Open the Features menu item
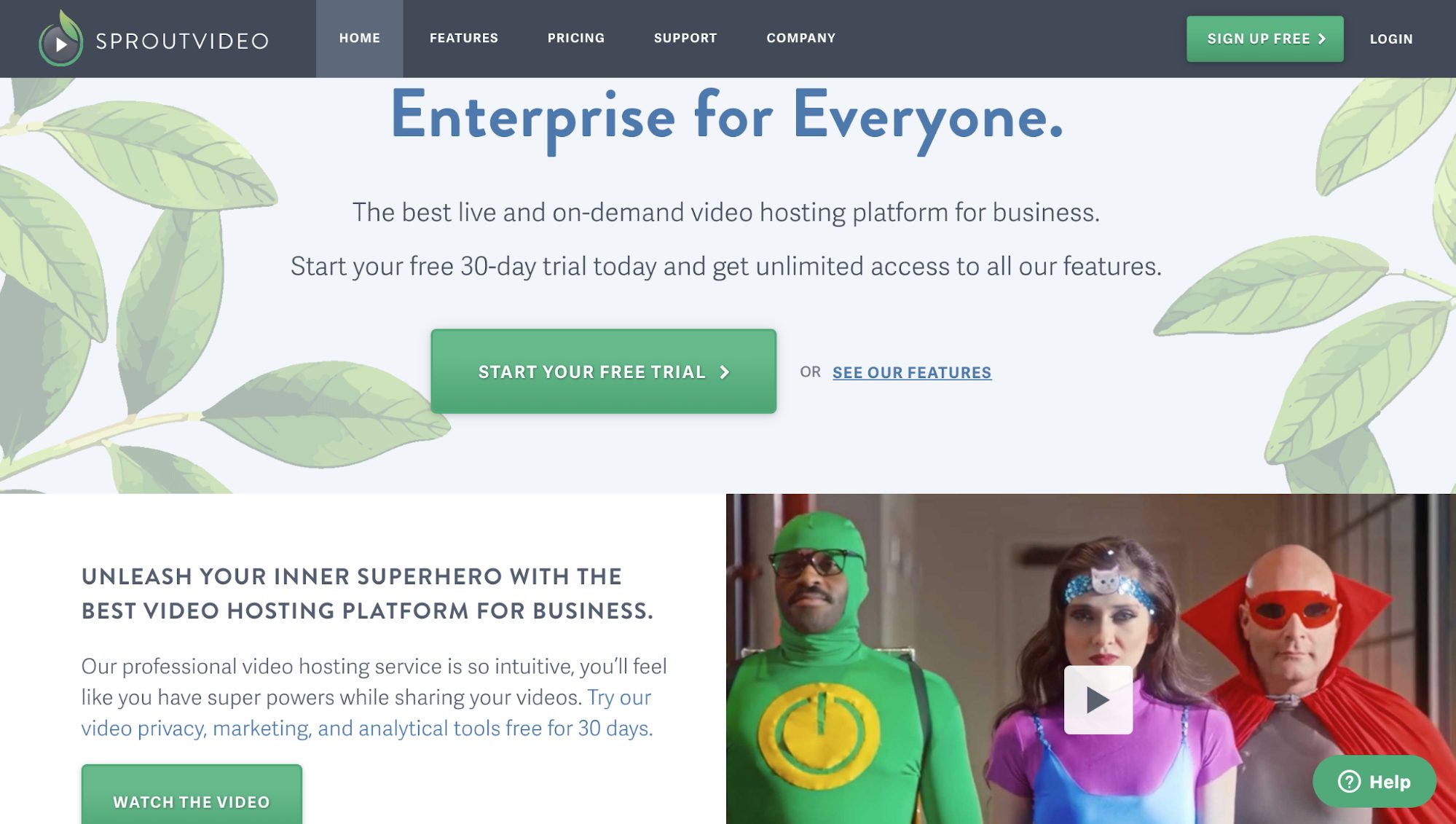 (x=464, y=39)
